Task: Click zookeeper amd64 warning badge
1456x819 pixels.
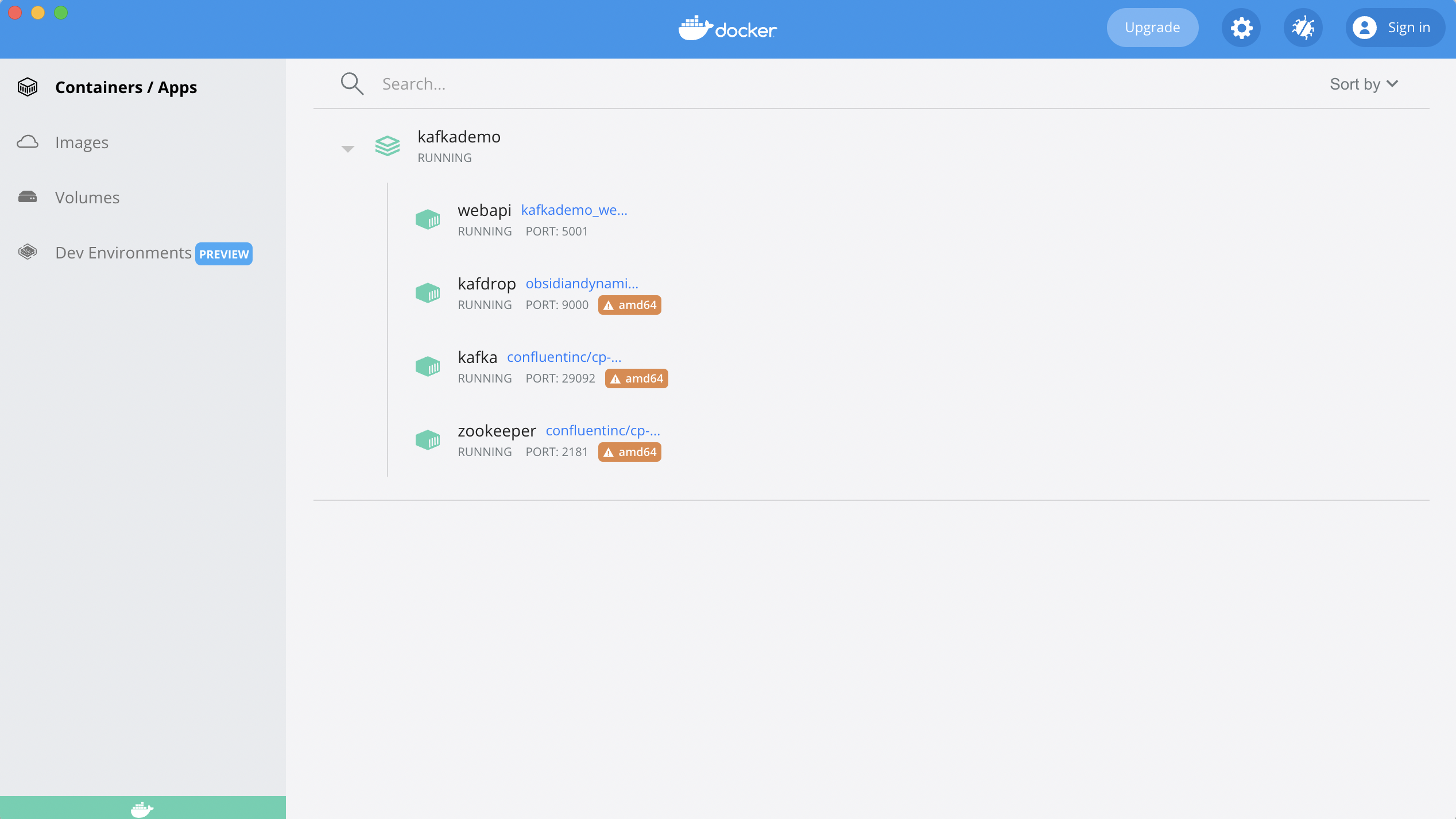Action: 630,452
